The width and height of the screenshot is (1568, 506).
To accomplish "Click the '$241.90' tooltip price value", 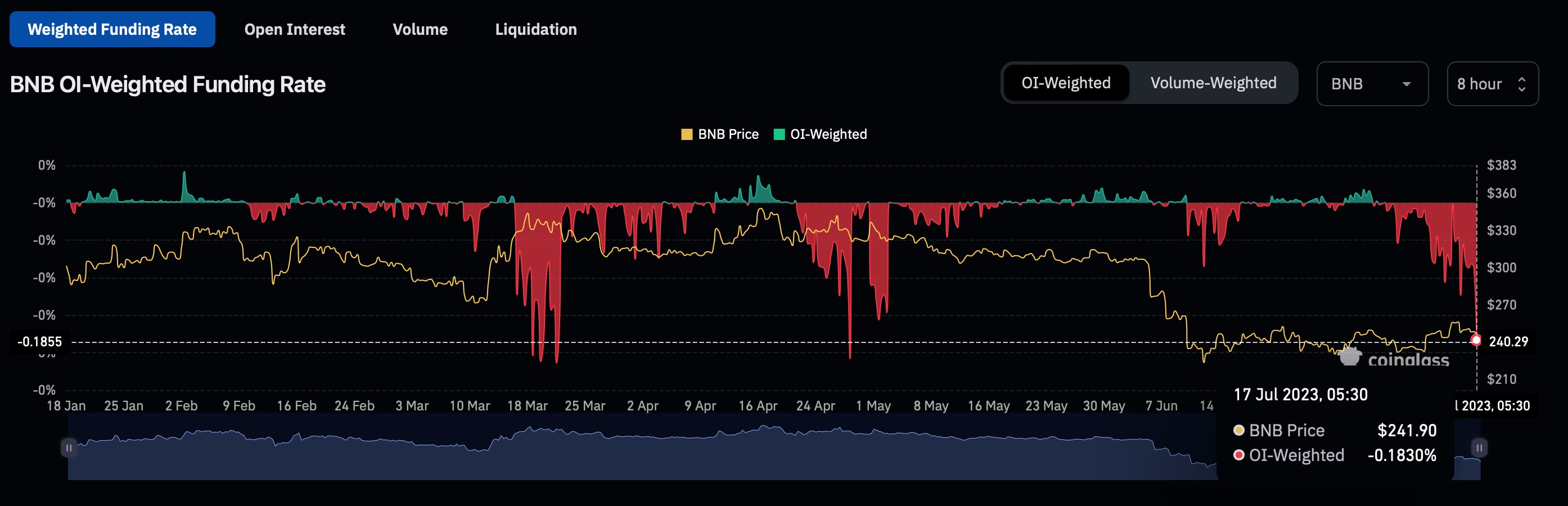I will [1407, 431].
